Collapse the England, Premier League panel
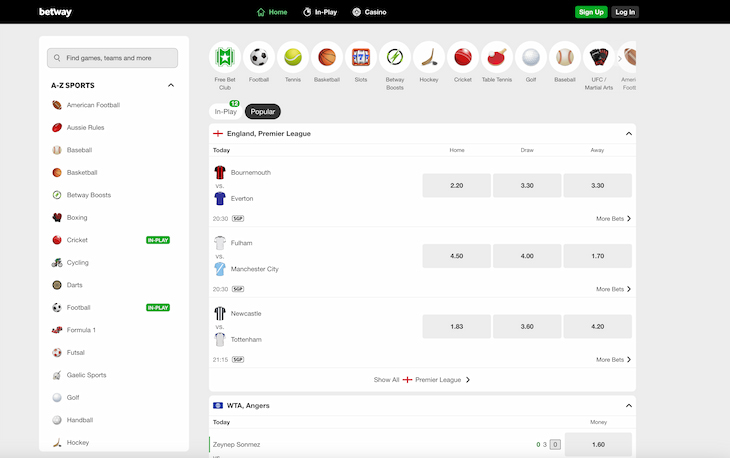 click(x=629, y=134)
